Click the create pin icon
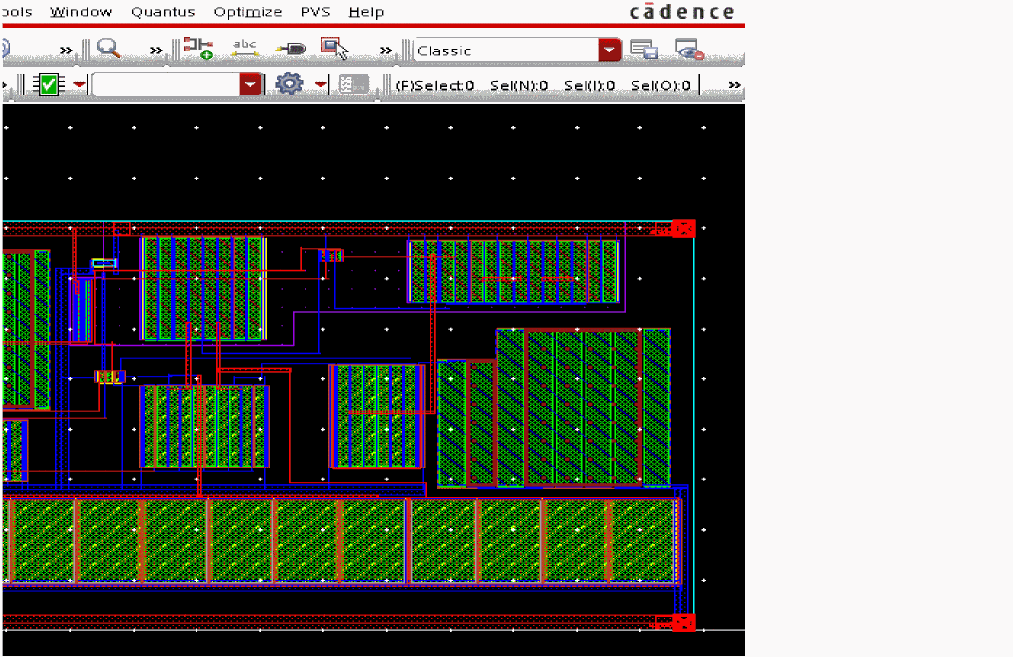 coord(291,49)
